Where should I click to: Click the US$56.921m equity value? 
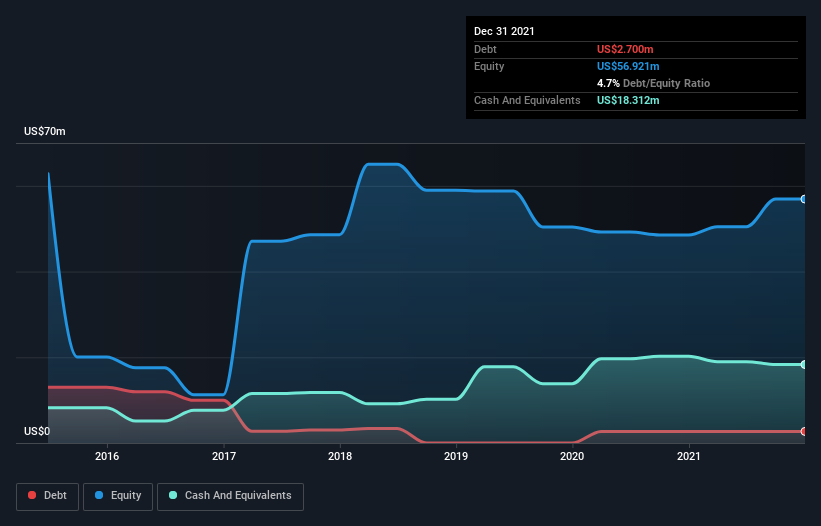628,66
